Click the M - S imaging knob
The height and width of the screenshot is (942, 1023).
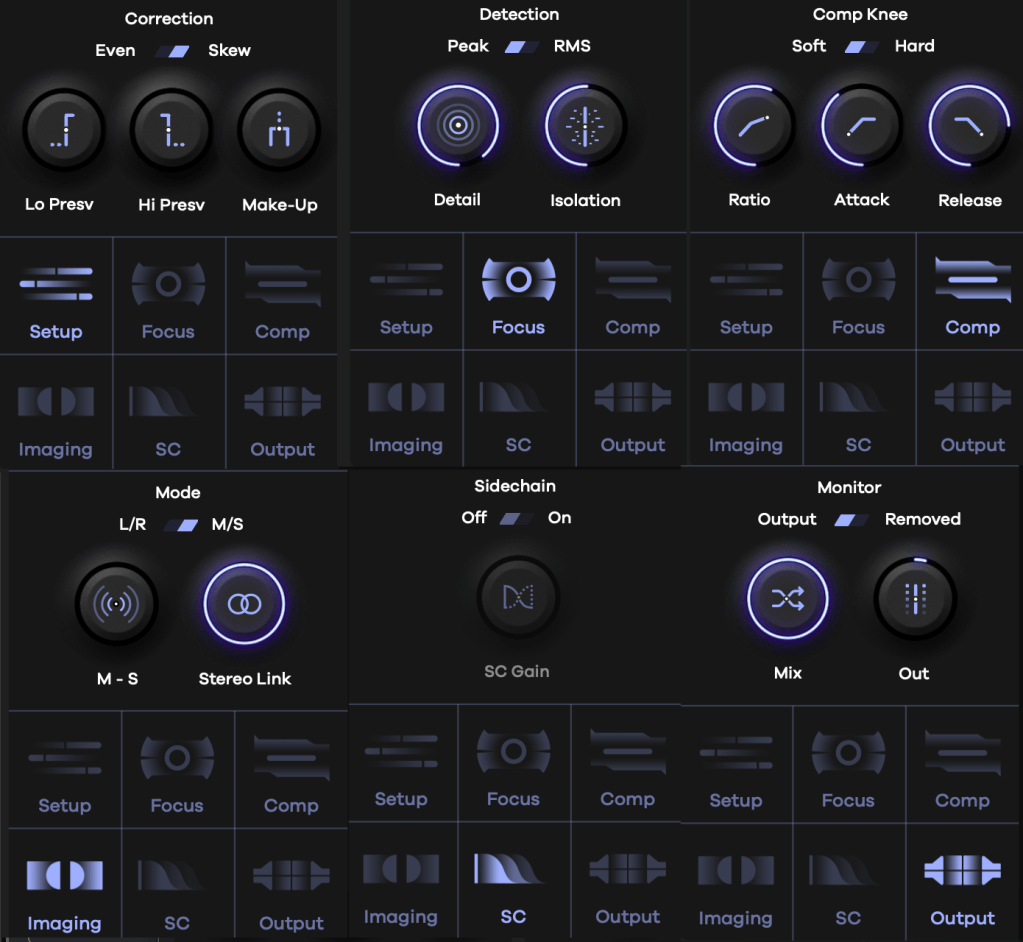(117, 604)
